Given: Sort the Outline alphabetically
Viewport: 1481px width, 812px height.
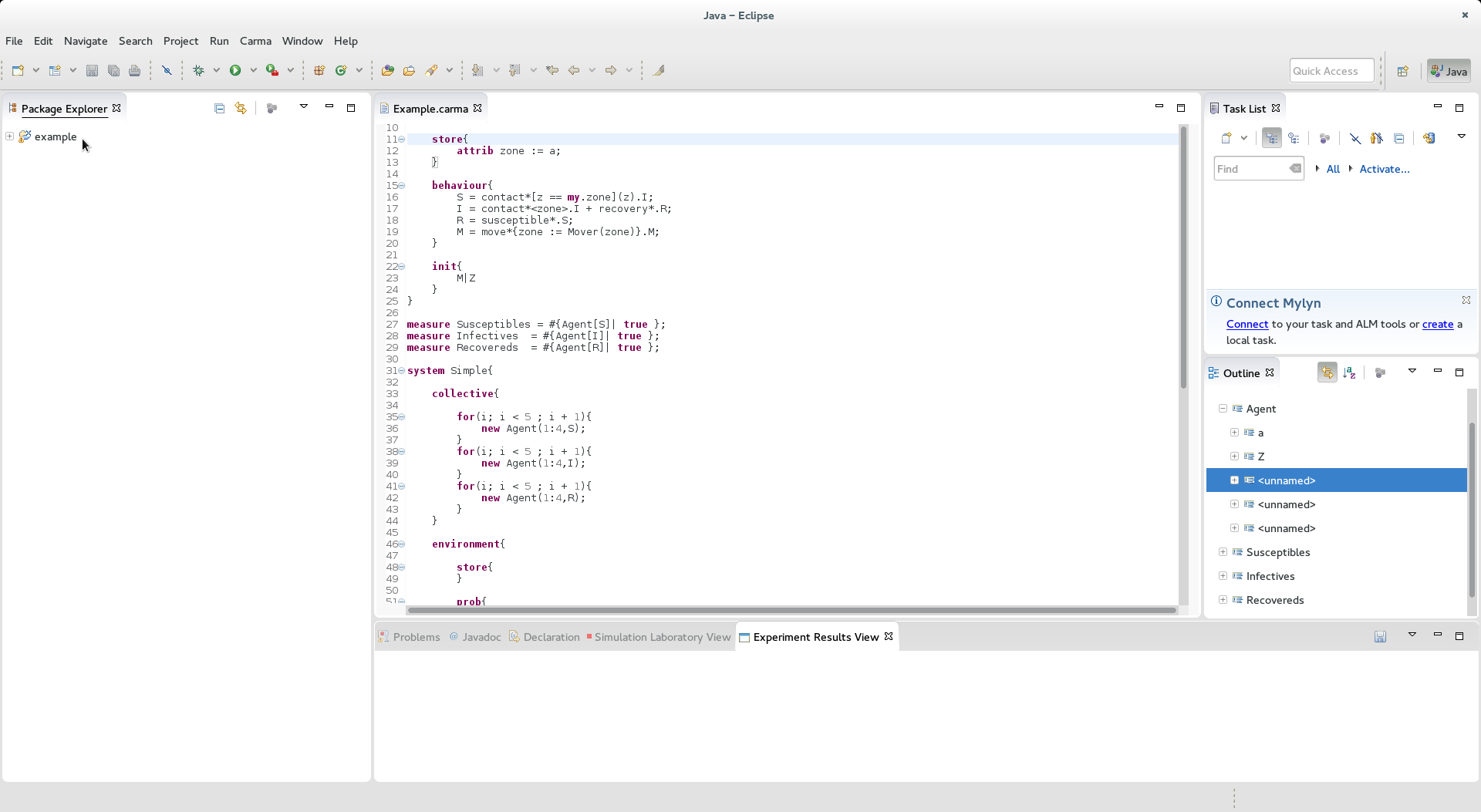Looking at the screenshot, I should 1349,372.
